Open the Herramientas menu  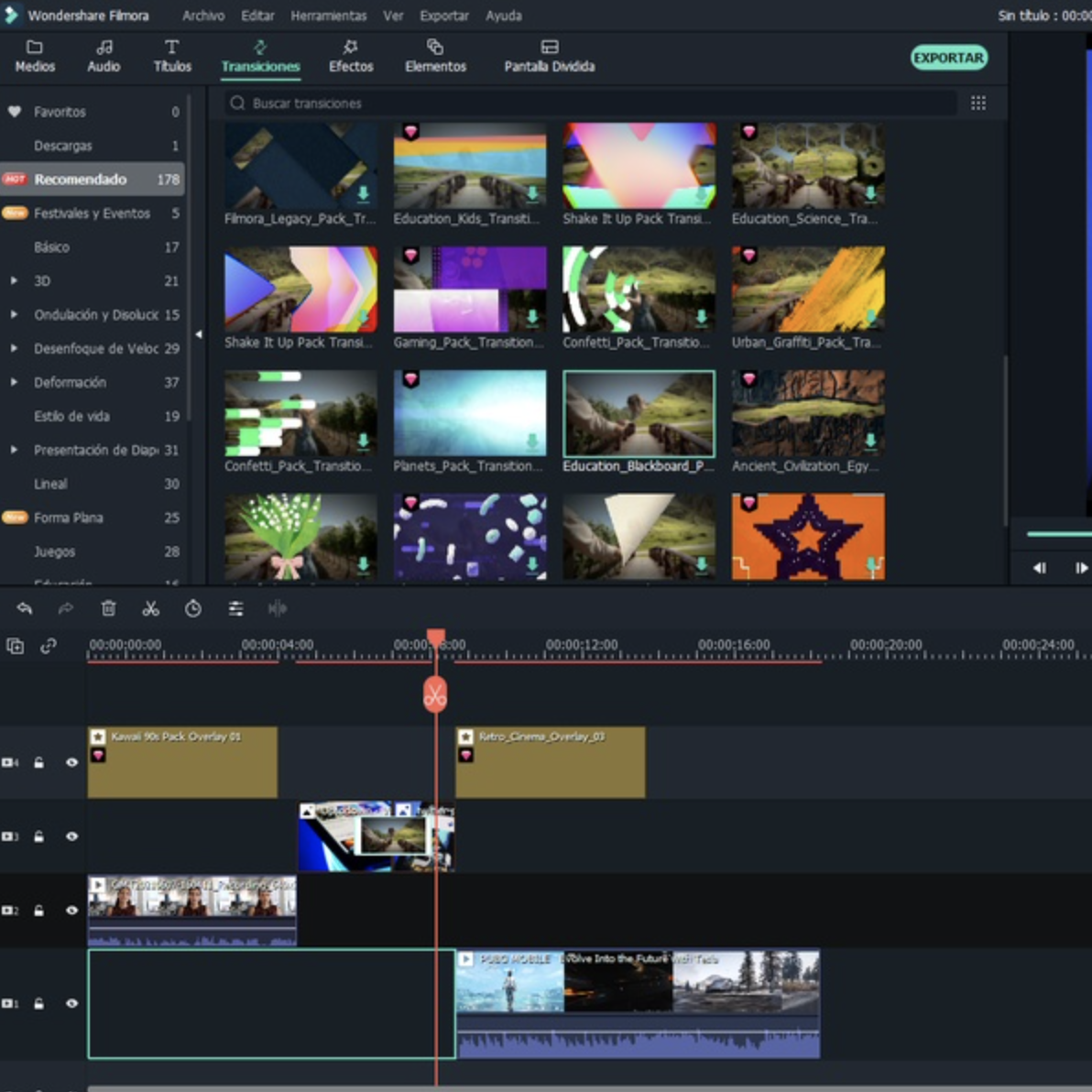(328, 16)
